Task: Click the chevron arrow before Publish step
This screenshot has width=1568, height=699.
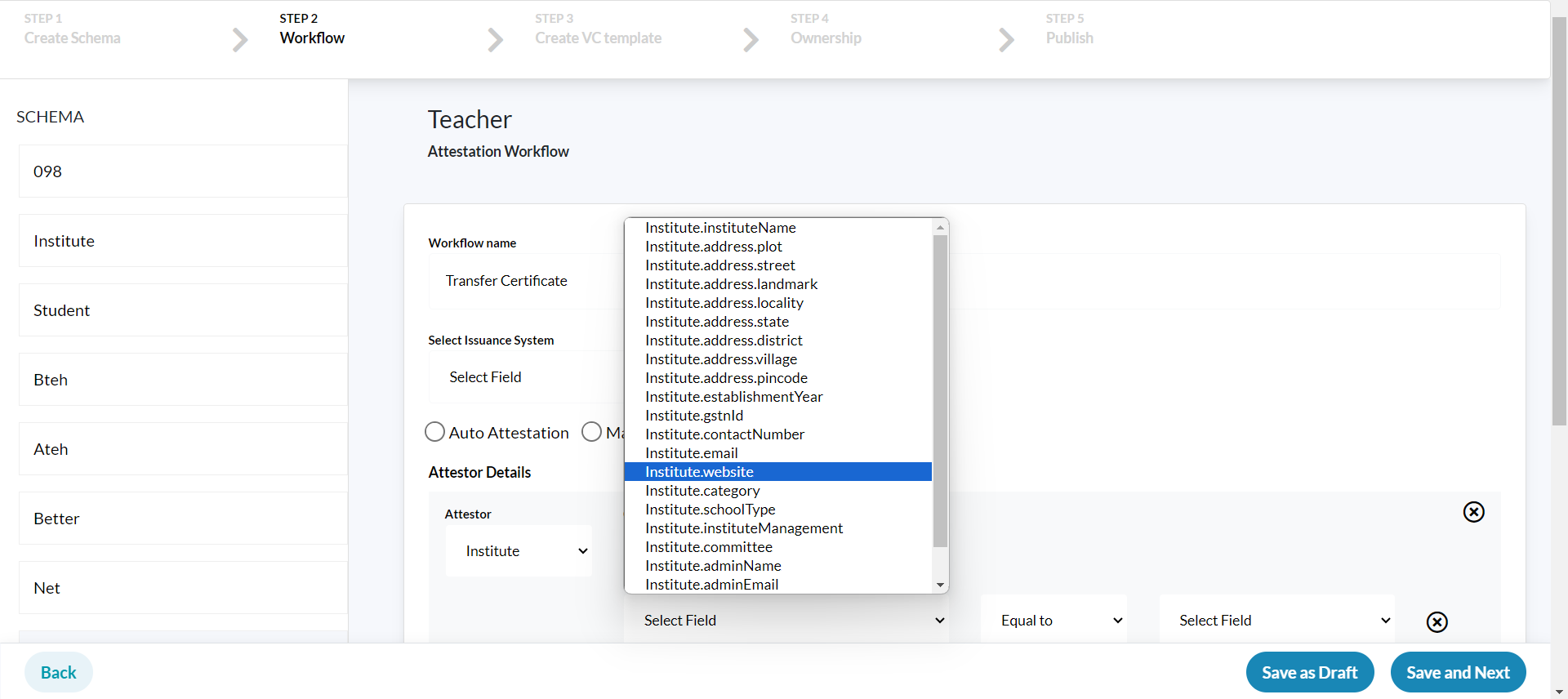Action: pos(1006,39)
